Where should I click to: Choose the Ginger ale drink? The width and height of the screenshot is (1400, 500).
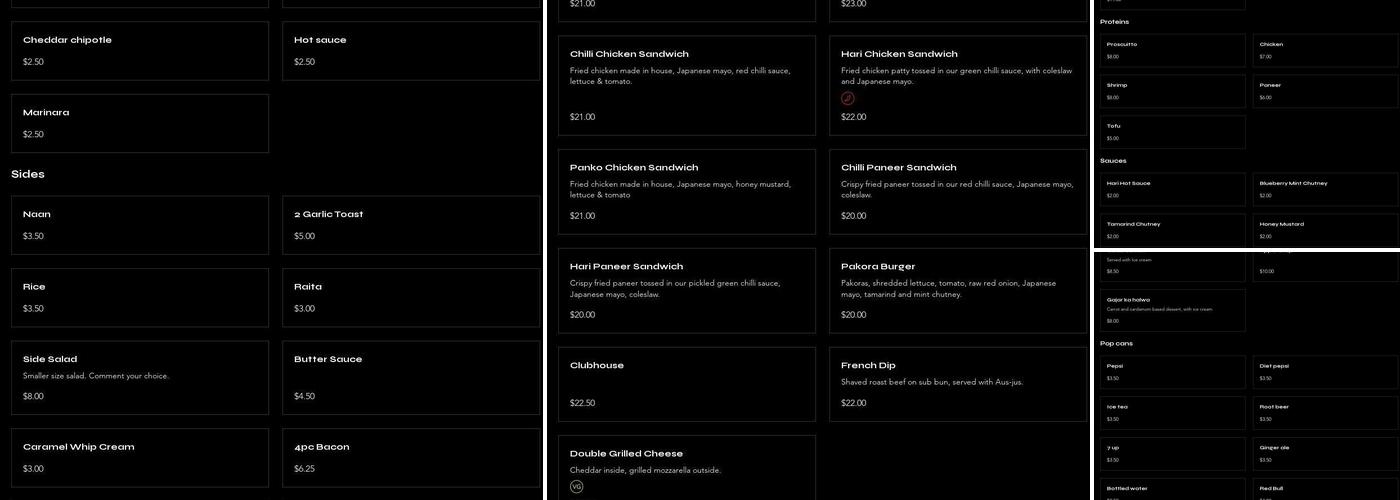(x=1325, y=454)
